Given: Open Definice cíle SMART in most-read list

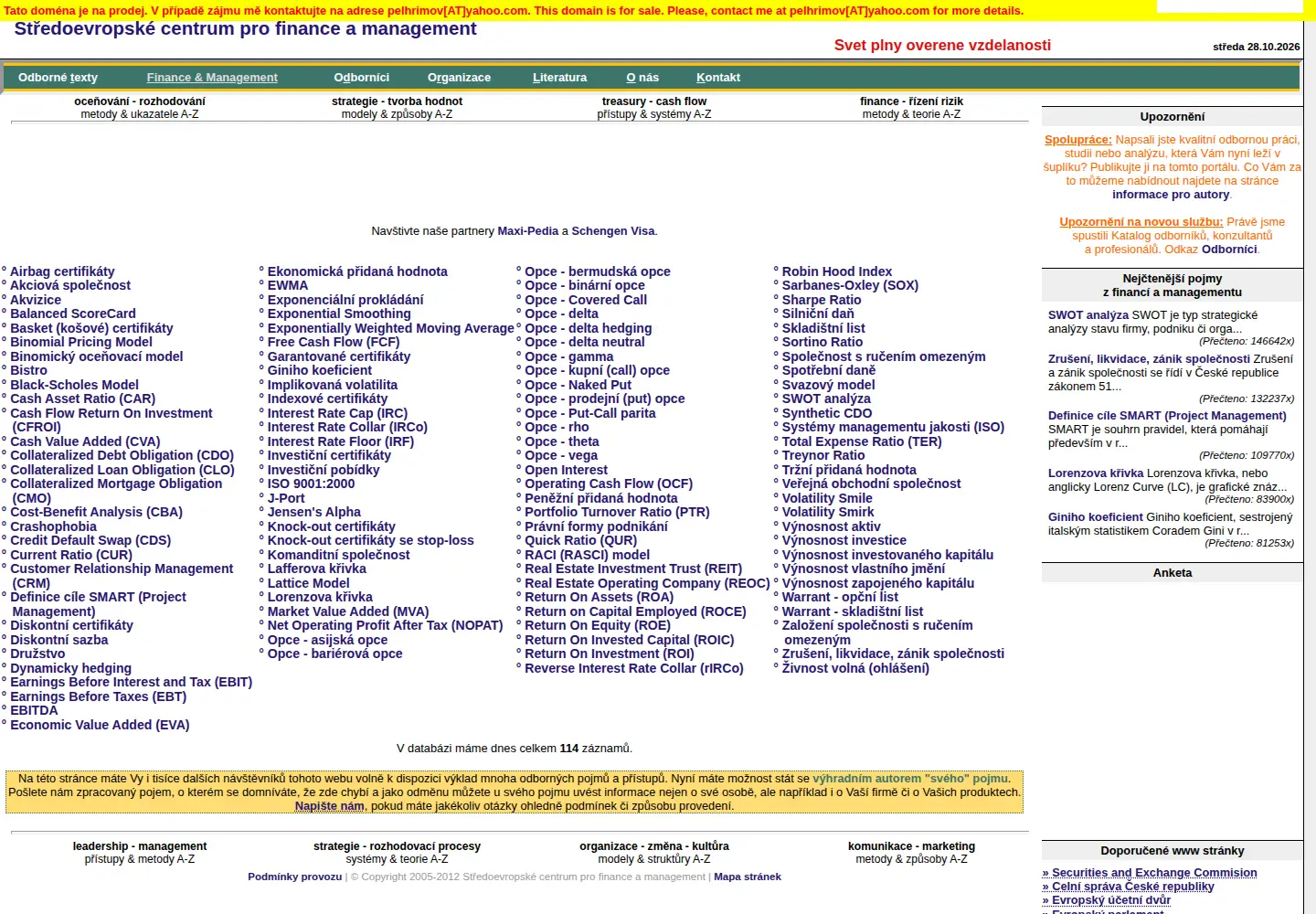Looking at the screenshot, I should [x=1167, y=416].
